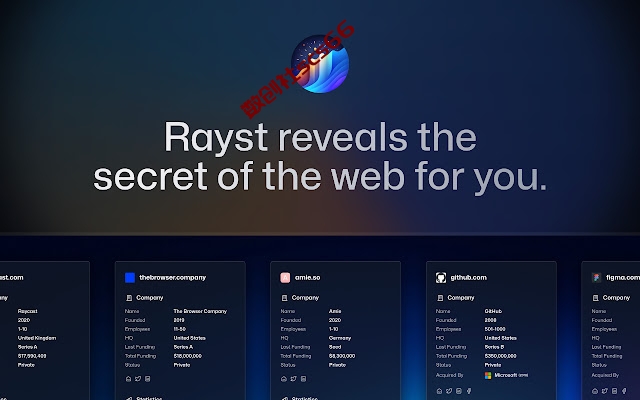This screenshot has height=400, width=640.
Task: Click 'Seed' last funding value
Action: pyautogui.click(x=335, y=347)
